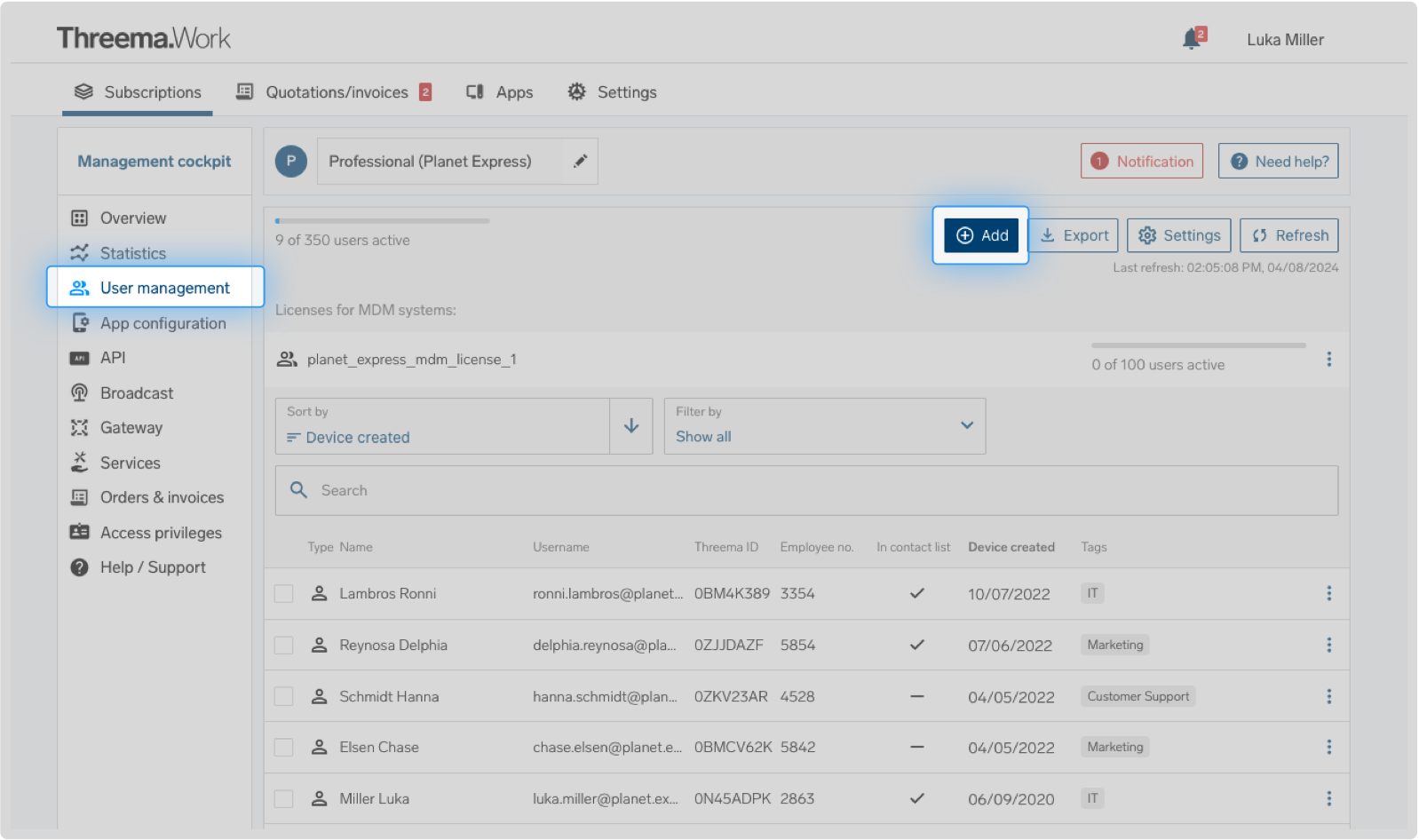Click the Customer Support tag
The height and width of the screenshot is (840, 1419).
1138,696
